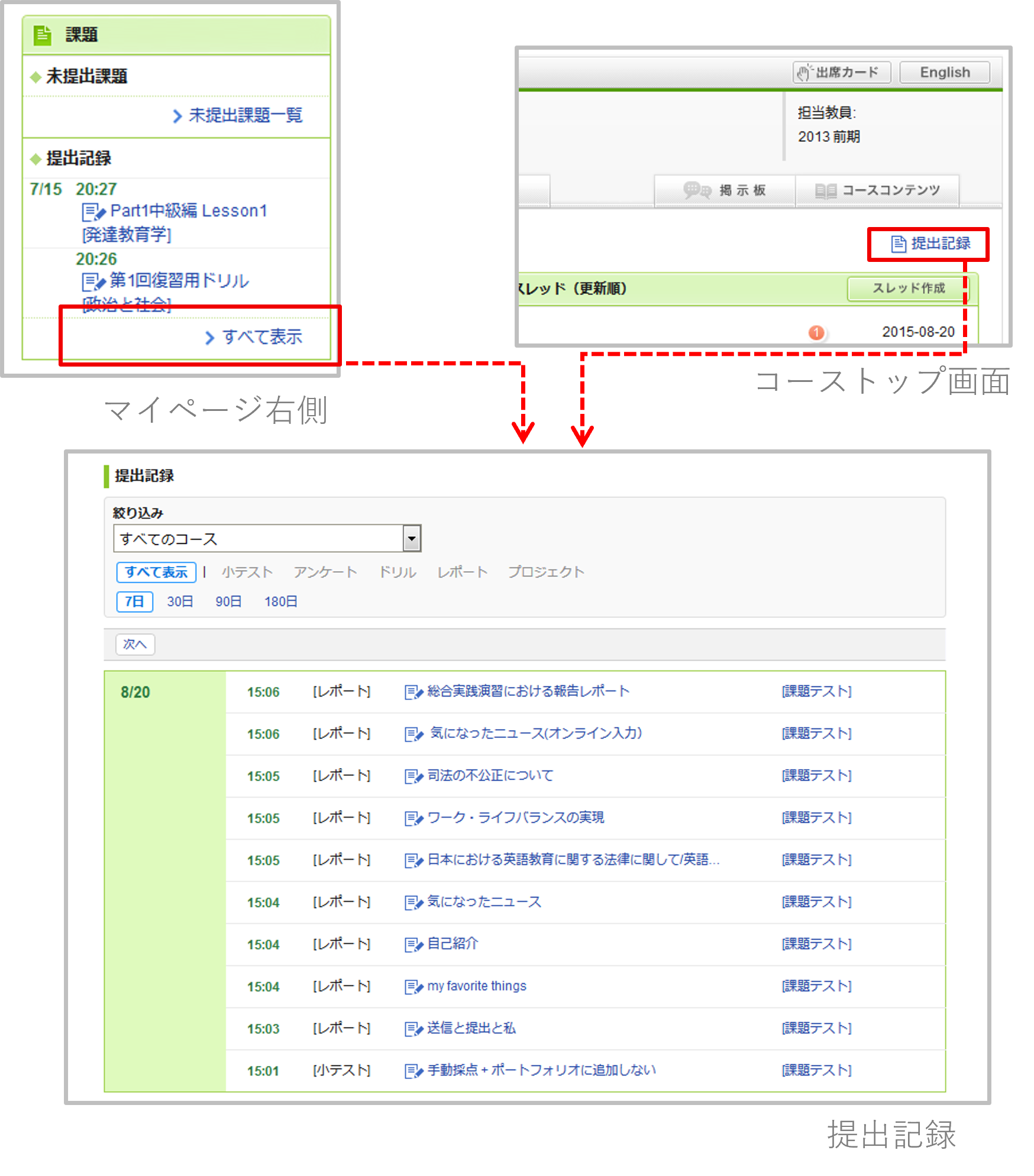Toggle the すべて表示 type filter
Image resolution: width=1034 pixels, height=1176 pixels.
(156, 572)
